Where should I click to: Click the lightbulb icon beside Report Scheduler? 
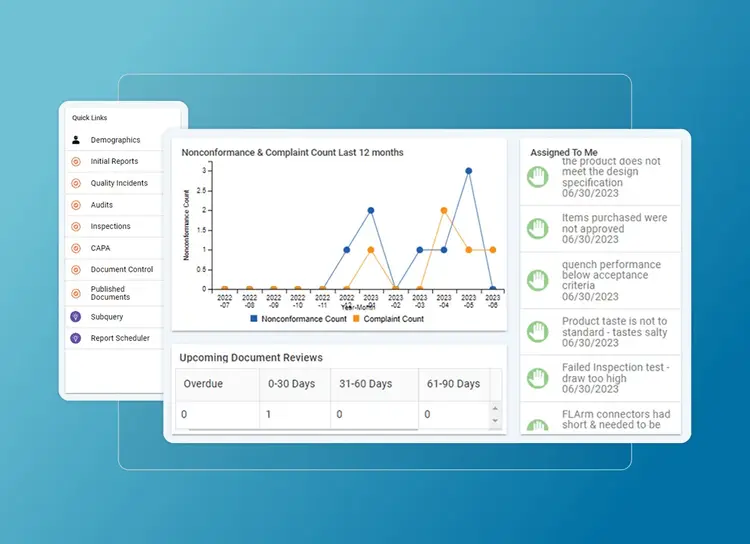click(76, 338)
